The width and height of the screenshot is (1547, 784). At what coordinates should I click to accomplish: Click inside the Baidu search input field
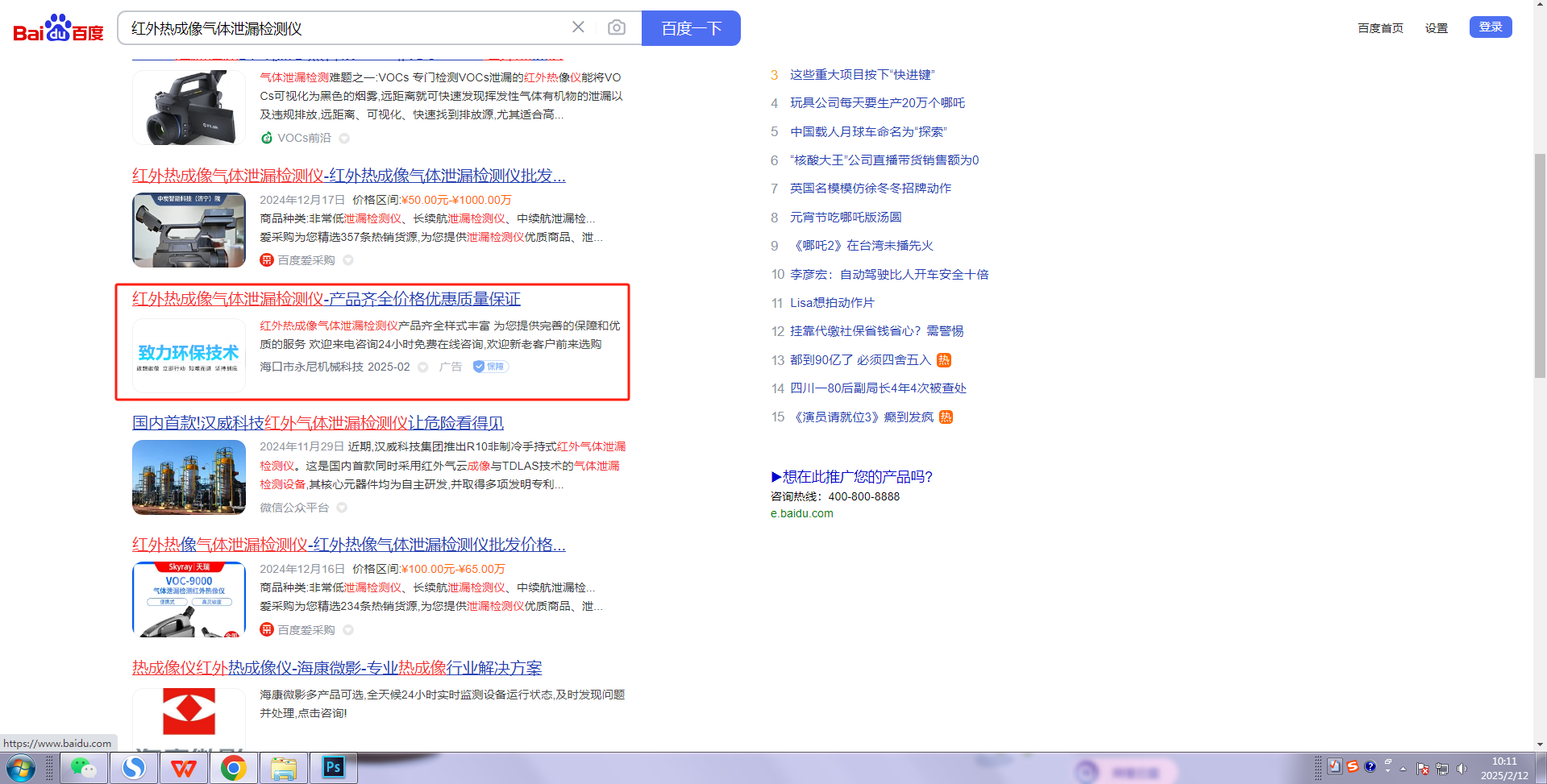pyautogui.click(x=347, y=28)
